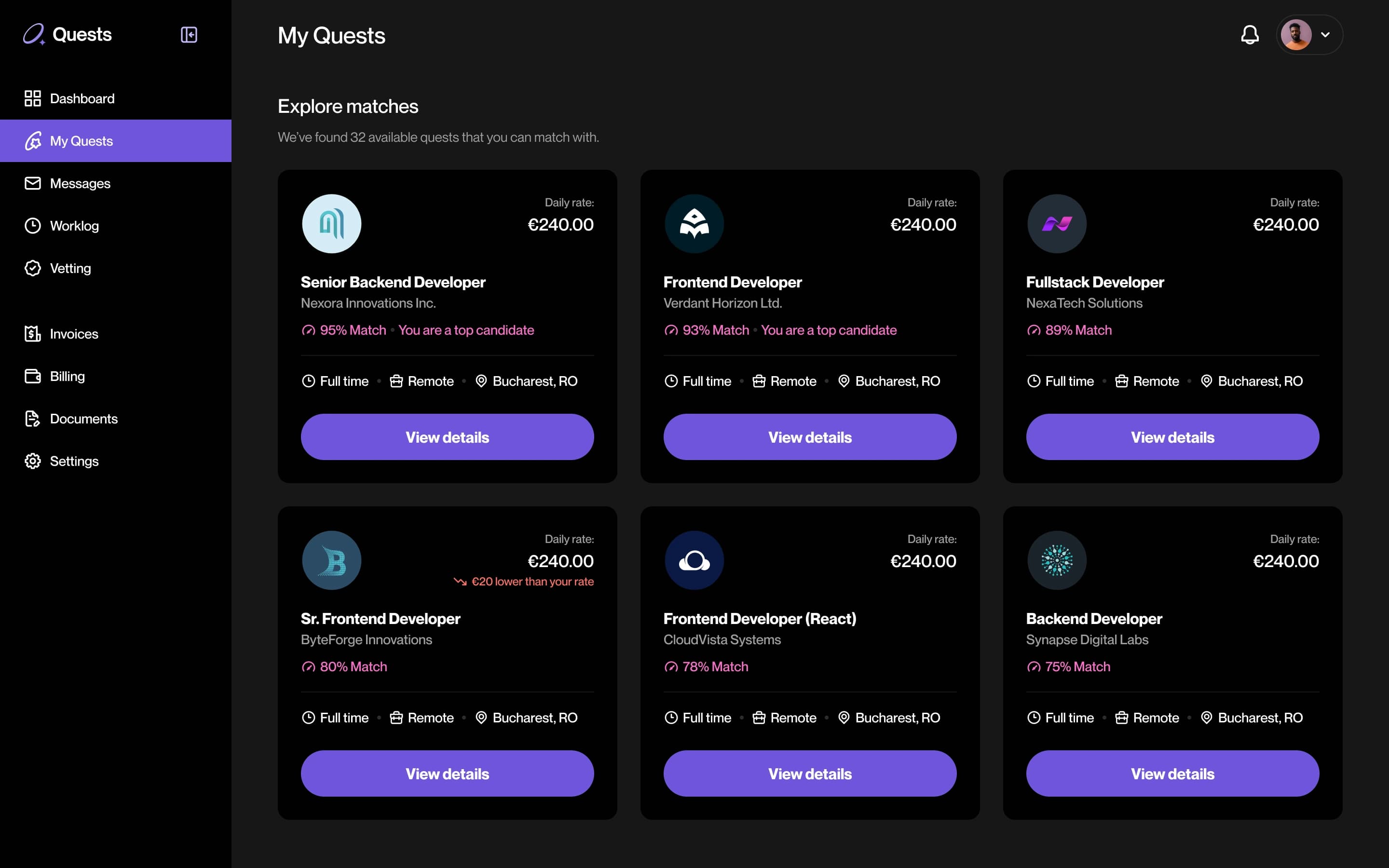Click the Worklog clock icon
The image size is (1389, 868).
point(33,226)
